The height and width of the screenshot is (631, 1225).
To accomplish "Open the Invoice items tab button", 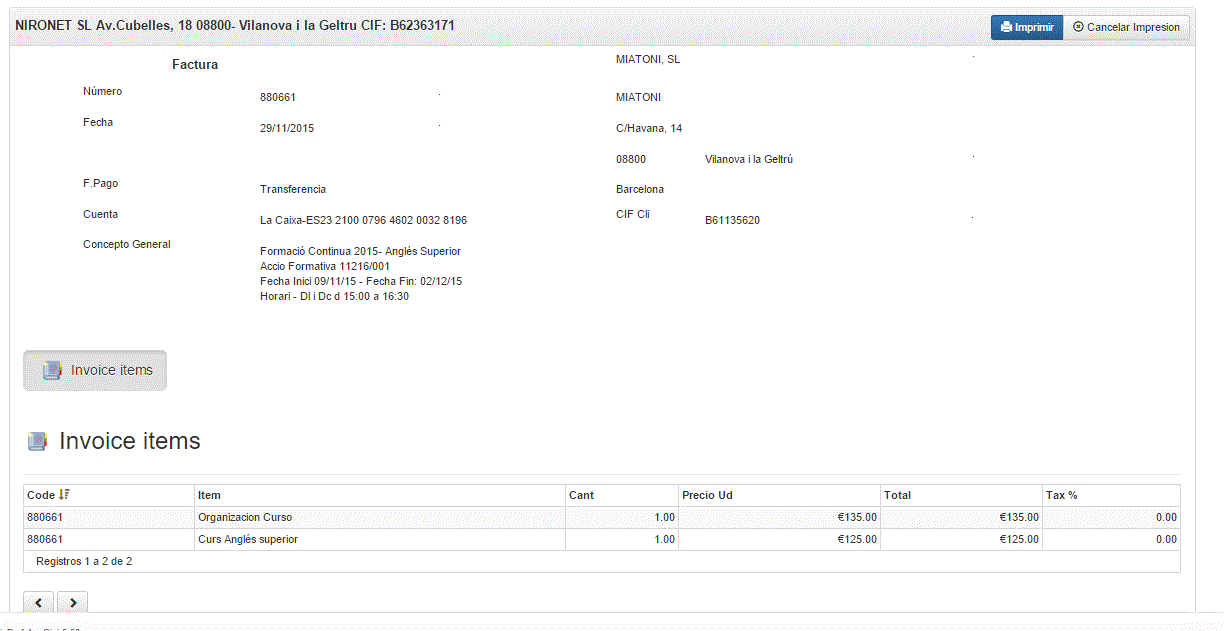I will click(x=95, y=370).
